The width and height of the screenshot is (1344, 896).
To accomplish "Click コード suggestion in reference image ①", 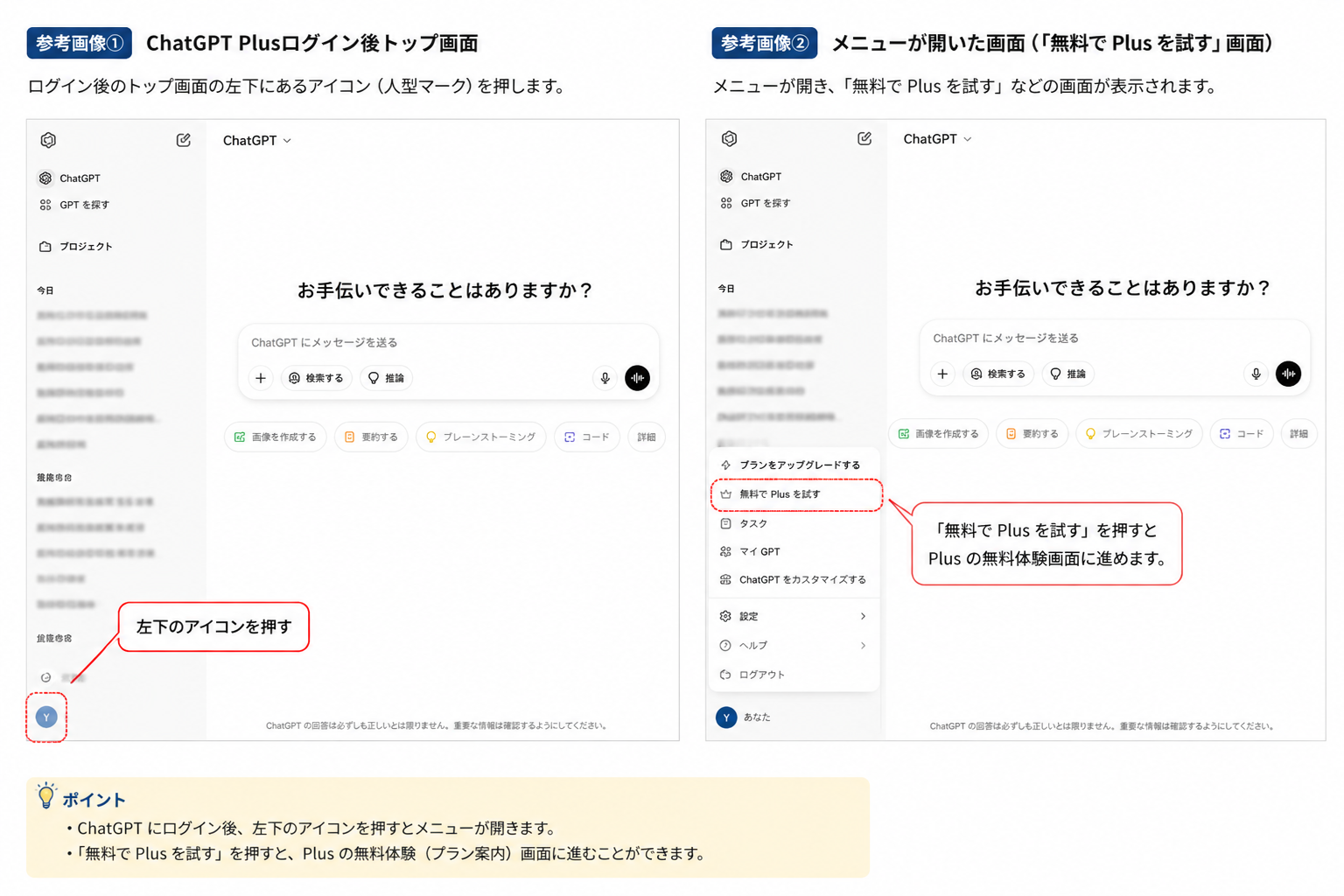I will [587, 437].
